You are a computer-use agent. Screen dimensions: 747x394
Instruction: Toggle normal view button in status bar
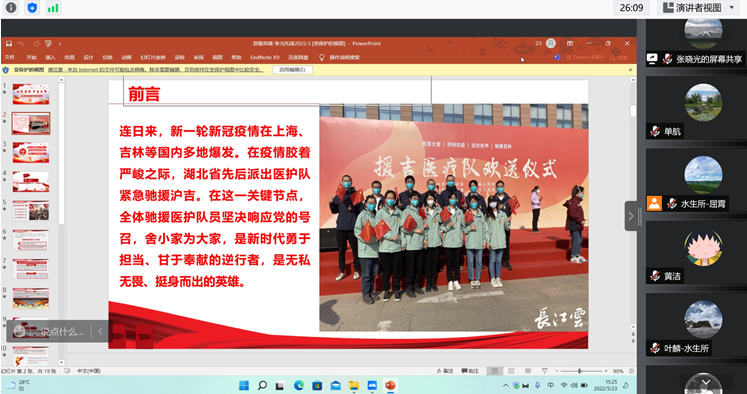pos(495,371)
